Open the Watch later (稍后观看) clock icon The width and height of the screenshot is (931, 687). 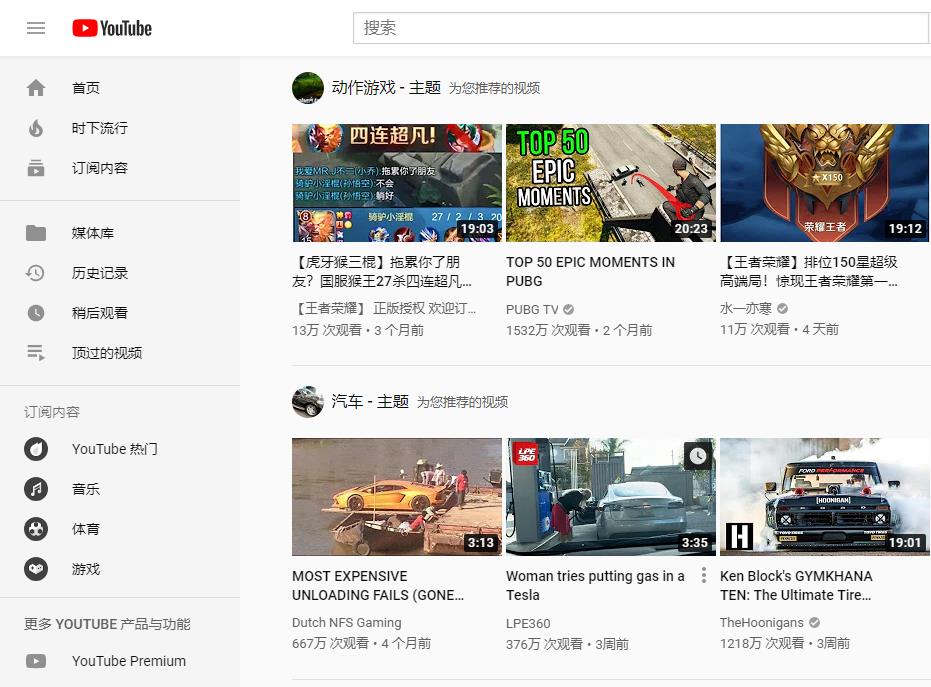pyautogui.click(x=36, y=313)
